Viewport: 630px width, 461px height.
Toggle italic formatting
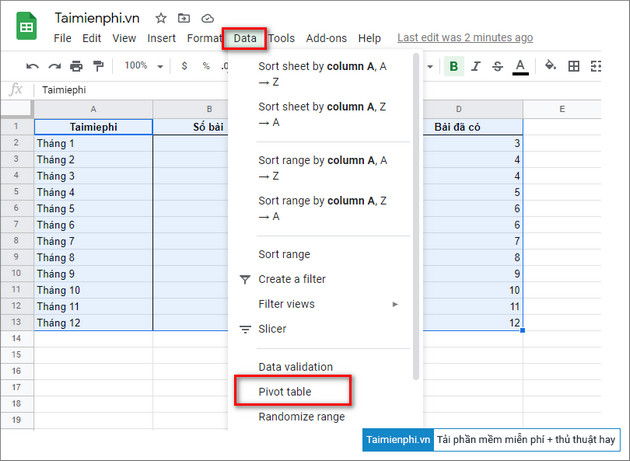pyautogui.click(x=476, y=66)
